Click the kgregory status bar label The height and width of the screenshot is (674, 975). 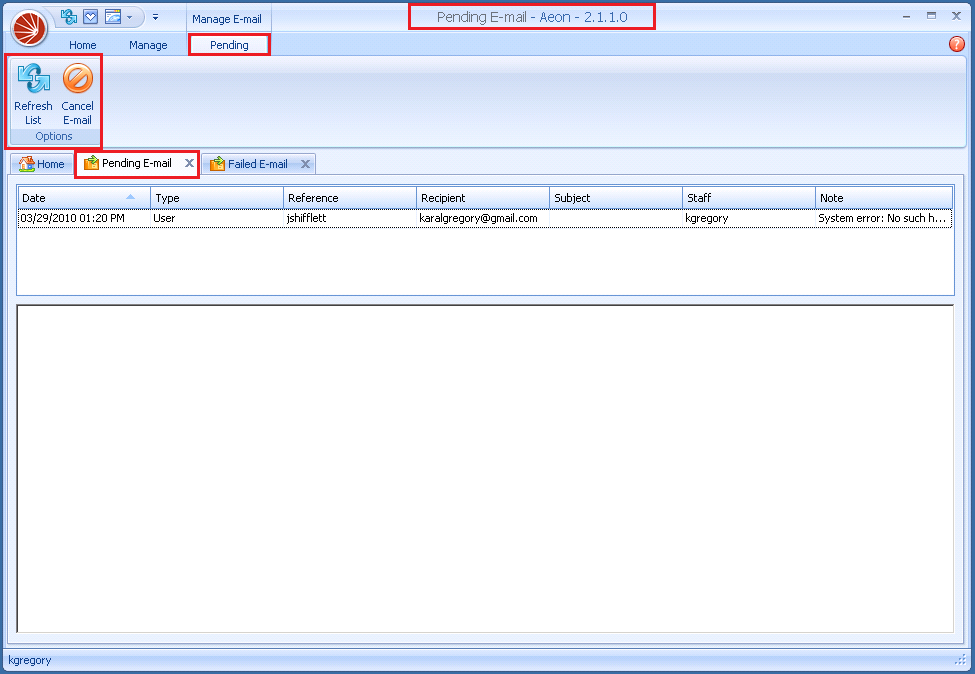click(30, 660)
